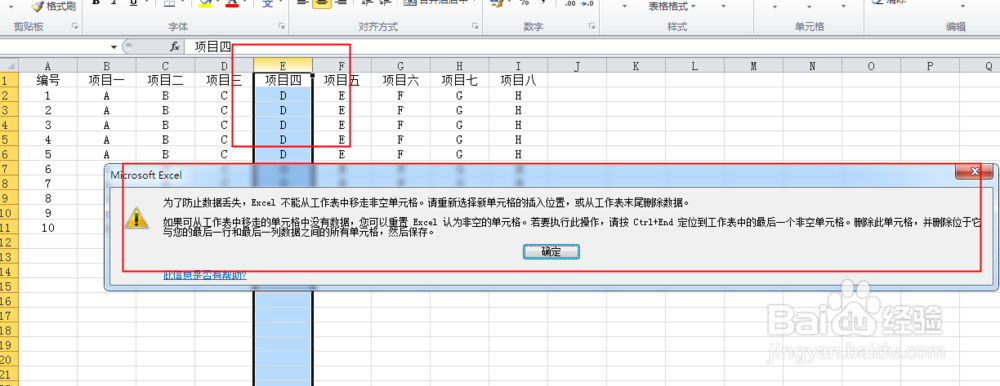Select column P header
1000x386 pixels.
(x=930, y=66)
